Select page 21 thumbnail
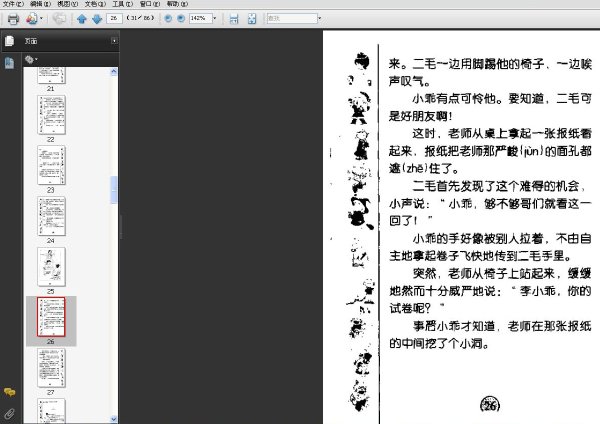600x424 pixels. coord(51,75)
